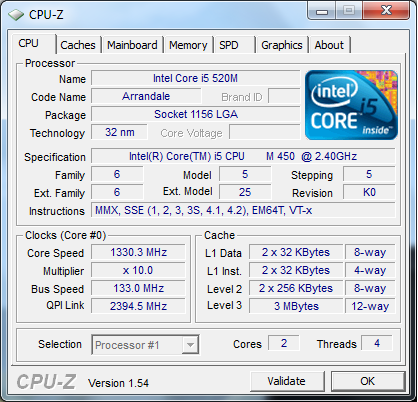Click the CPU-Z title bar app icon
418x402 pixels.
16,15
